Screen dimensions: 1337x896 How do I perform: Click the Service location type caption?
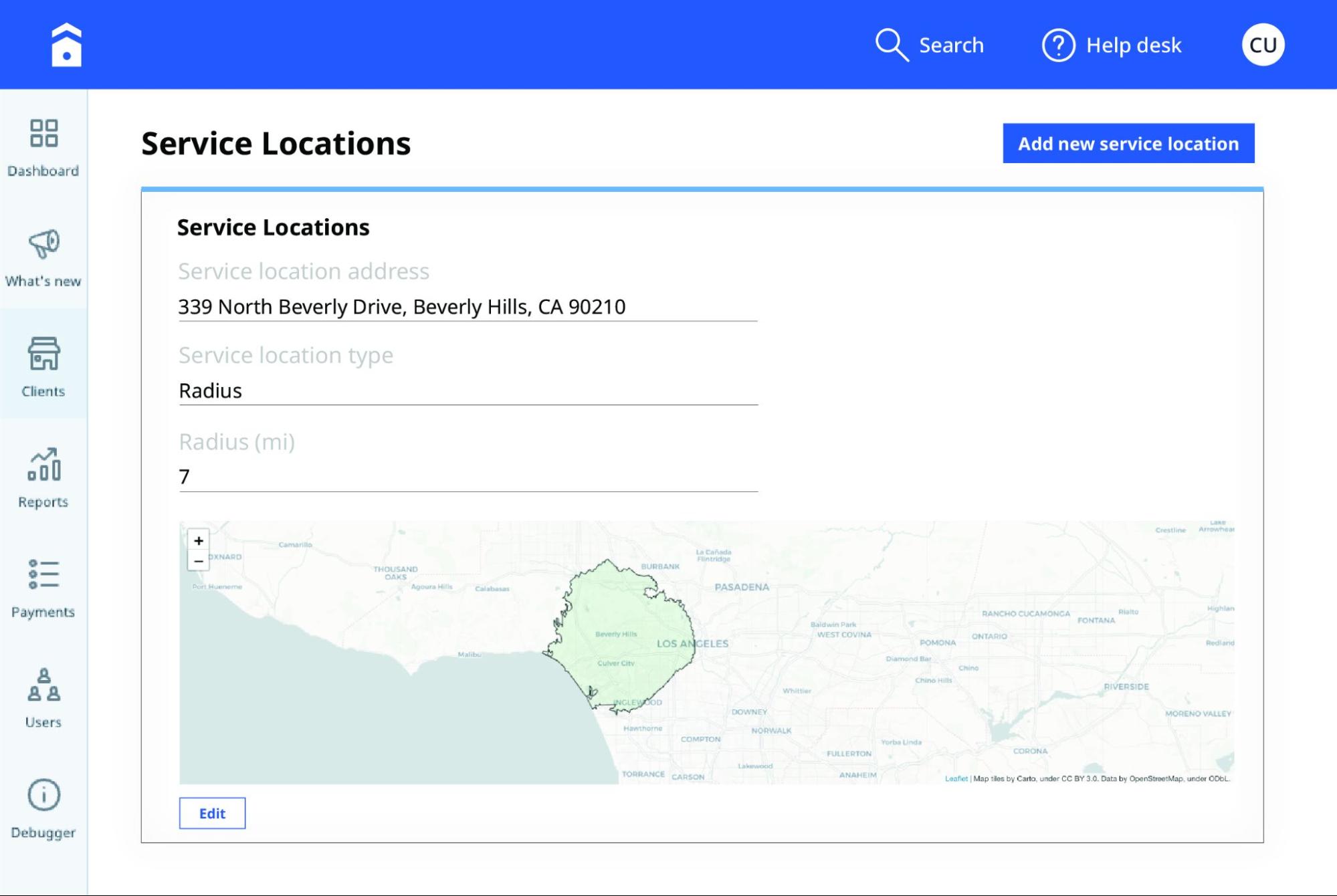point(286,355)
